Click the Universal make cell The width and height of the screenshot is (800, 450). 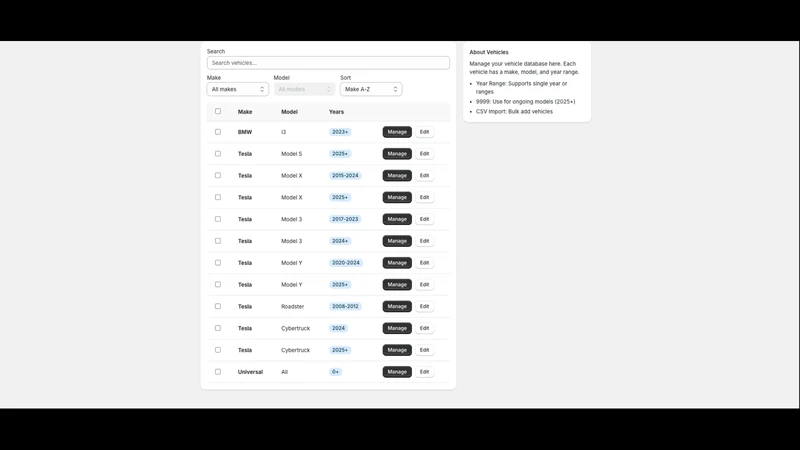tap(250, 372)
